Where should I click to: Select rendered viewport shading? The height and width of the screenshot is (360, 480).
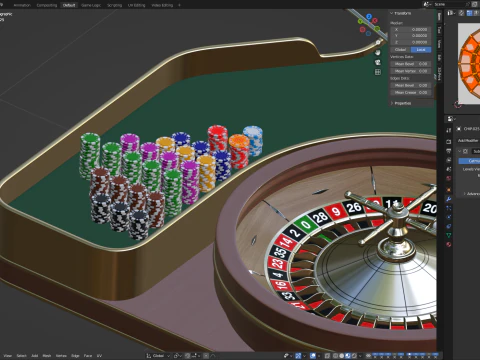click(x=354, y=356)
